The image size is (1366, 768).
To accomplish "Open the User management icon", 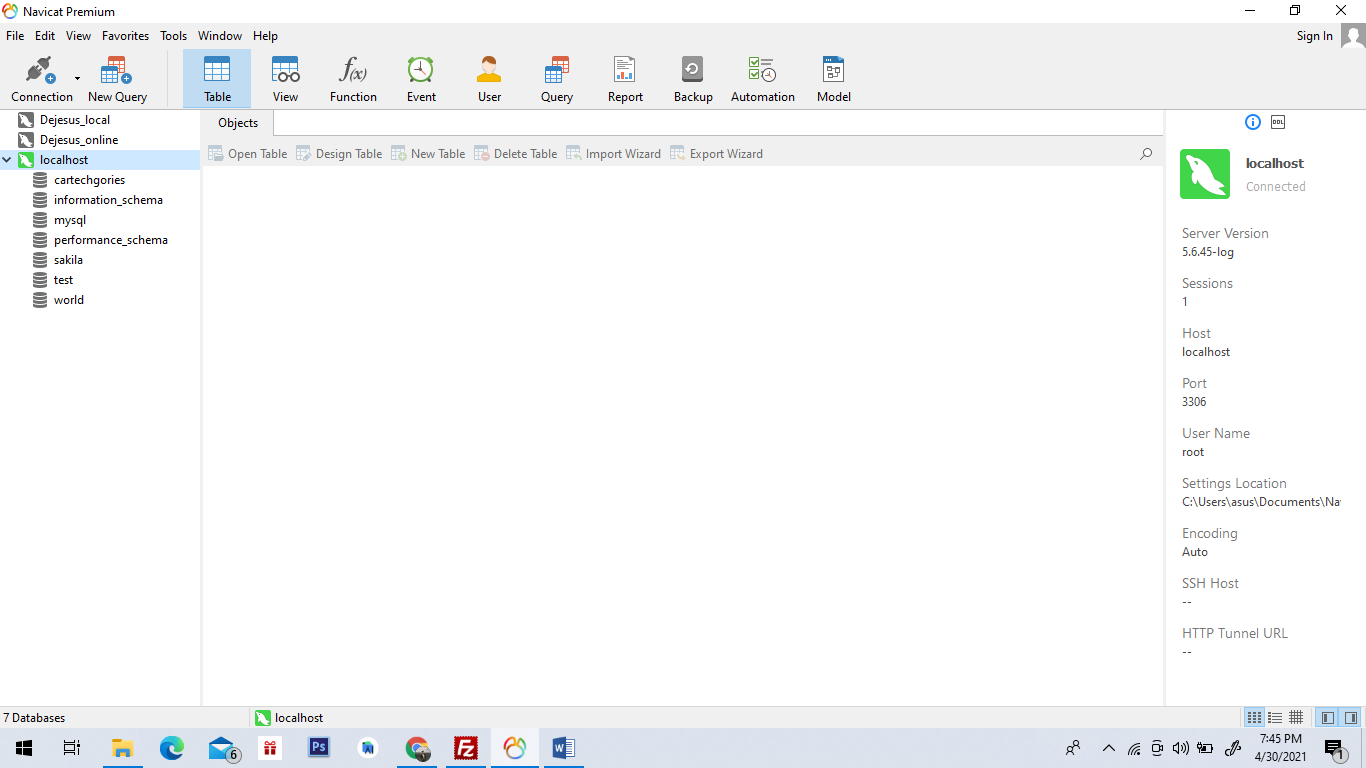I will (x=489, y=79).
